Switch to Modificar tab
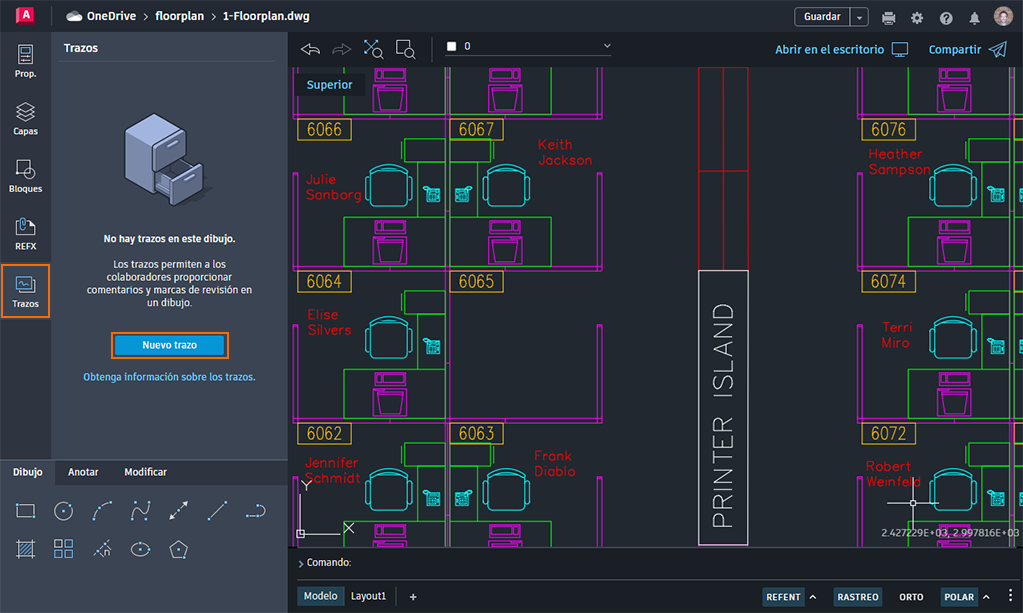The width and height of the screenshot is (1023, 613). 145,472
